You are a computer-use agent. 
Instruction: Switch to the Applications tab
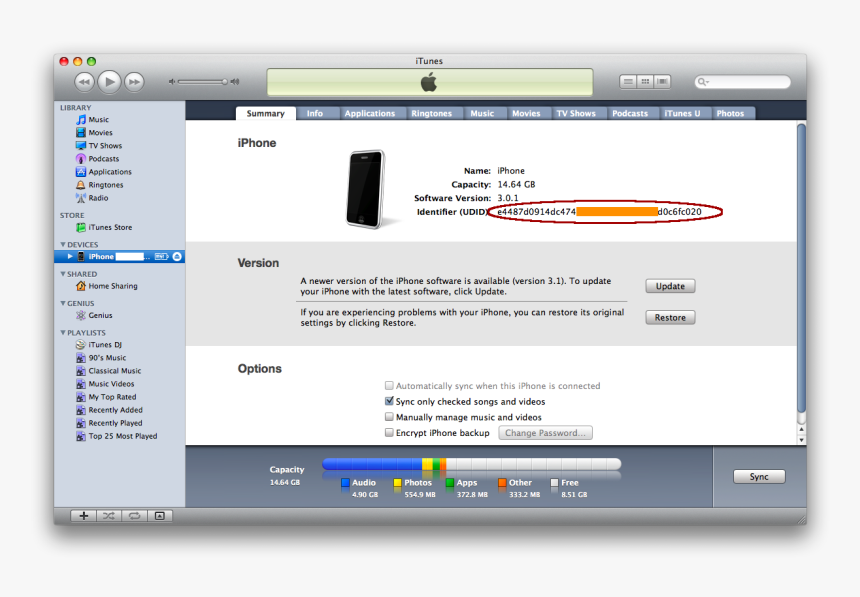click(x=370, y=114)
